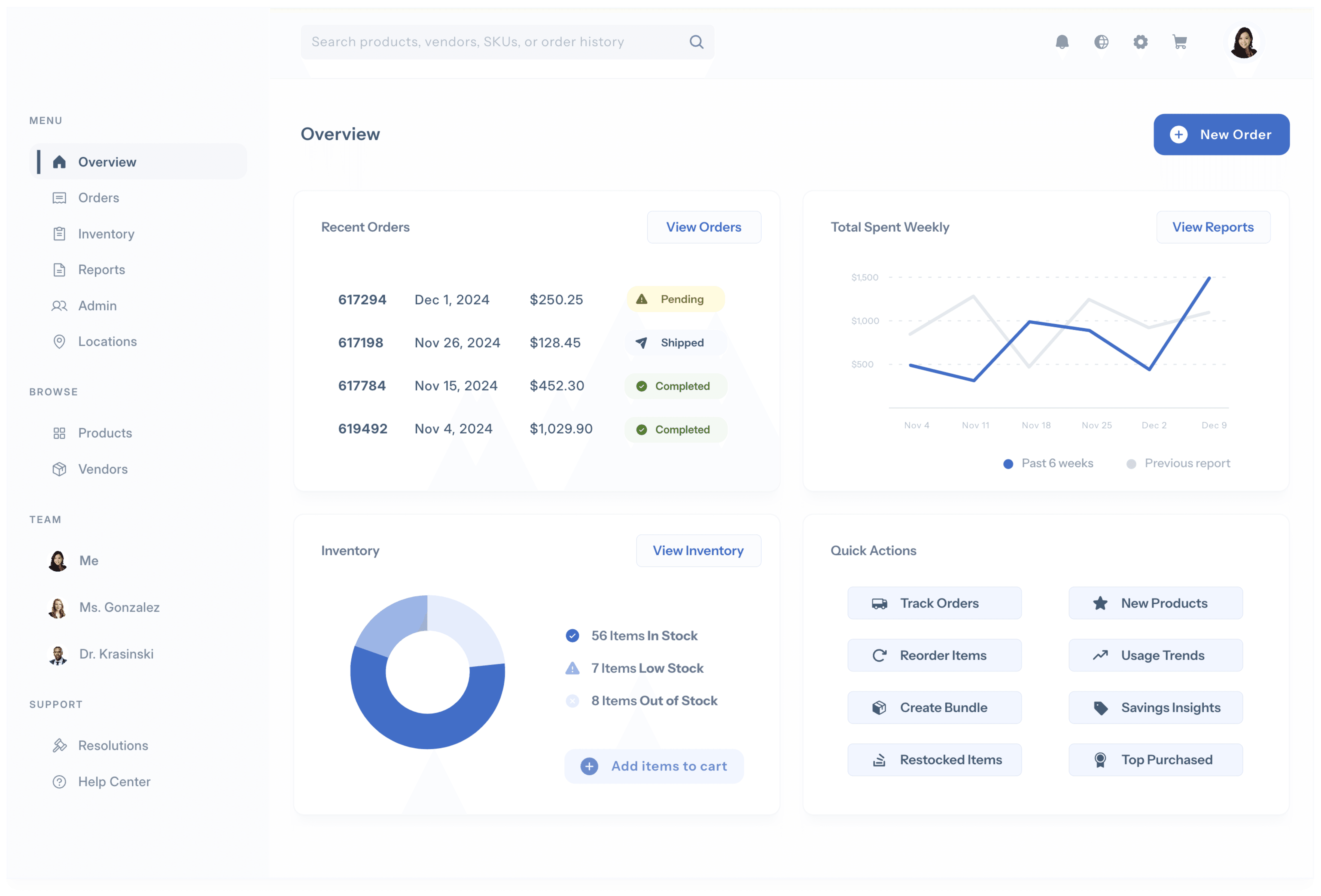The width and height of the screenshot is (1321, 896).
Task: Click the search magnifier icon
Action: coord(696,42)
